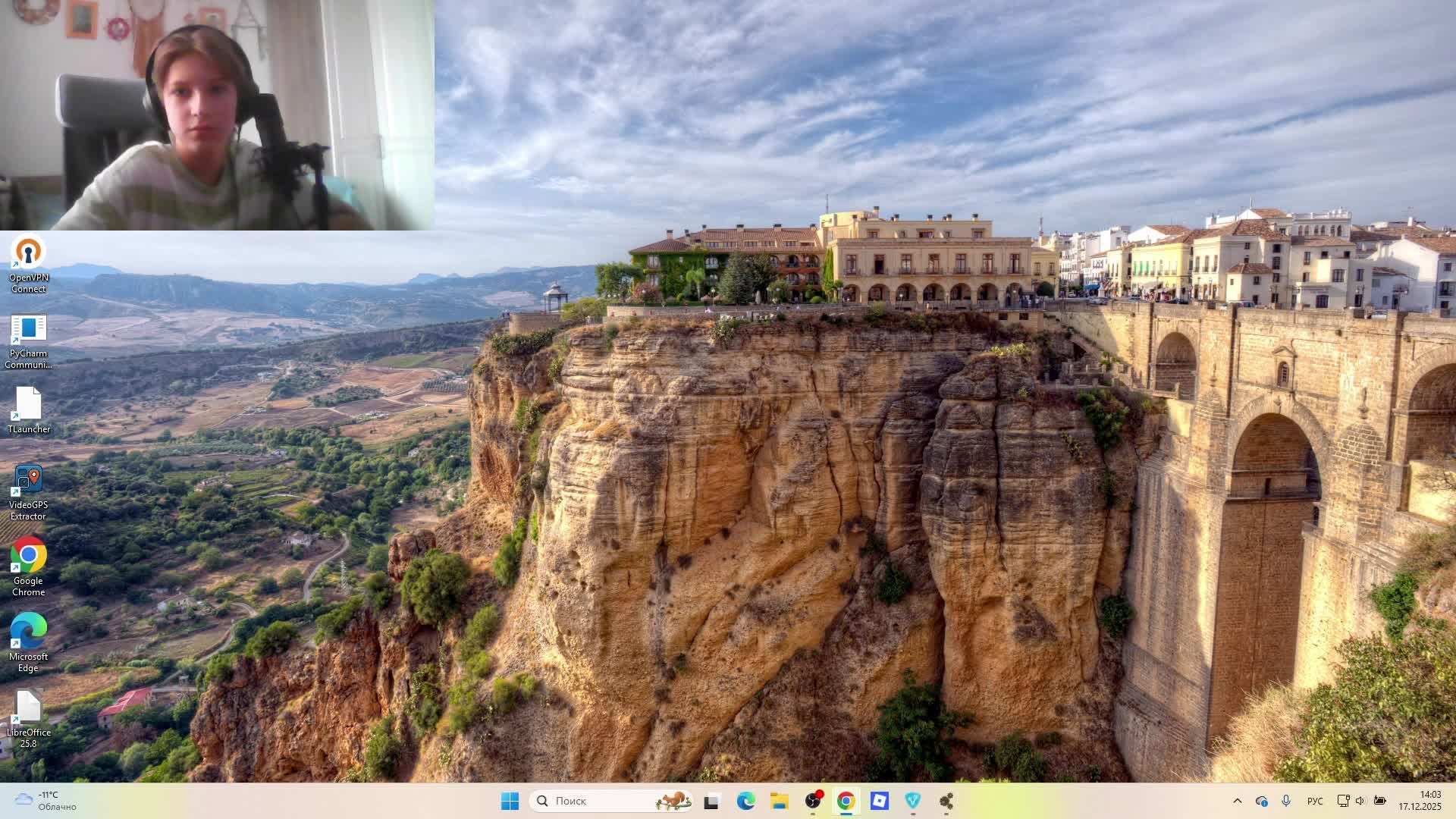This screenshot has width=1456, height=819.
Task: Switch to Chrome in the taskbar
Action: [846, 801]
